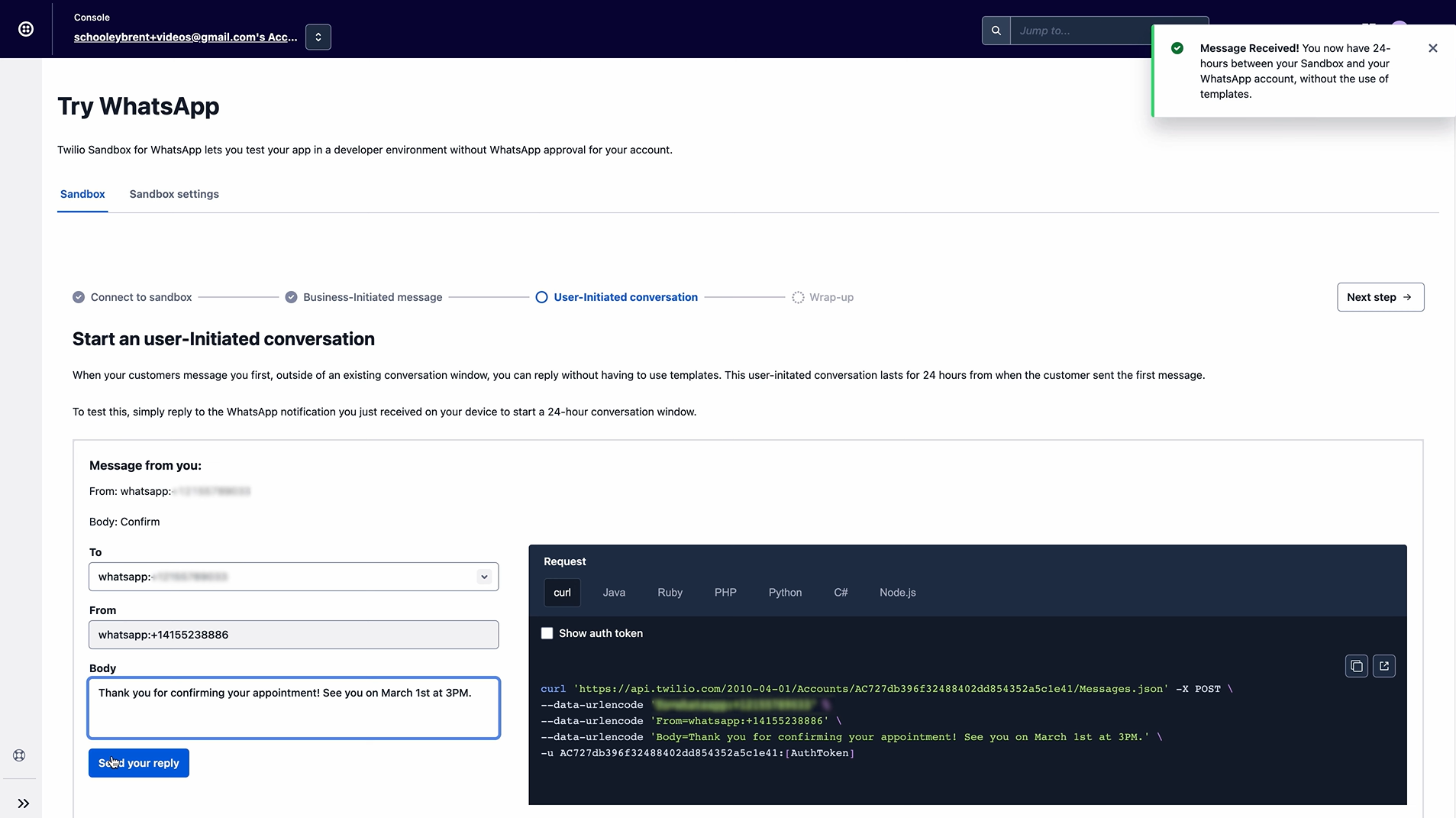Click into the Body message textarea
Image resolution: width=1456 pixels, height=818 pixels.
(x=293, y=708)
